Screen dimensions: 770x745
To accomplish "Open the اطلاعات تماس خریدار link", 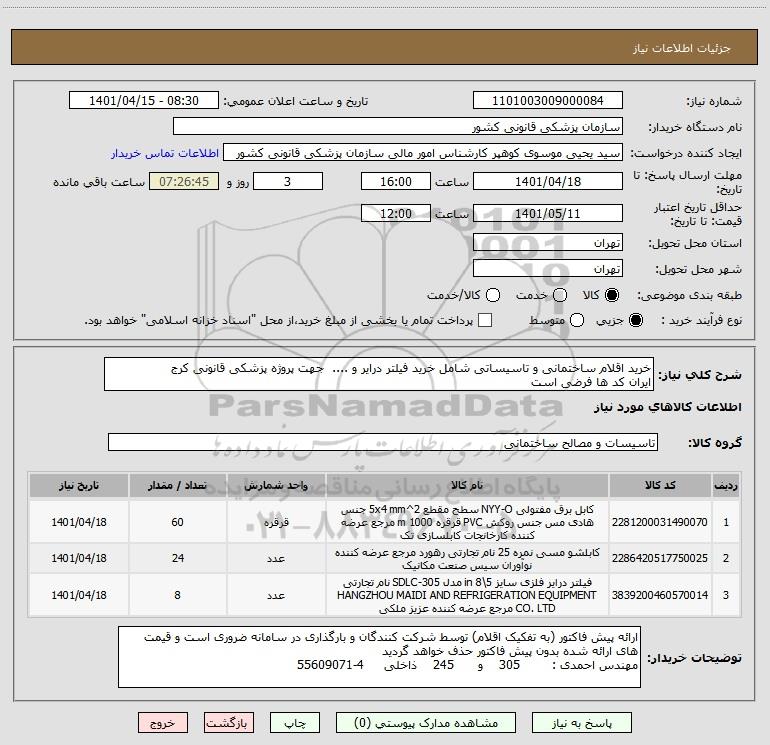I will click(x=165, y=153).
